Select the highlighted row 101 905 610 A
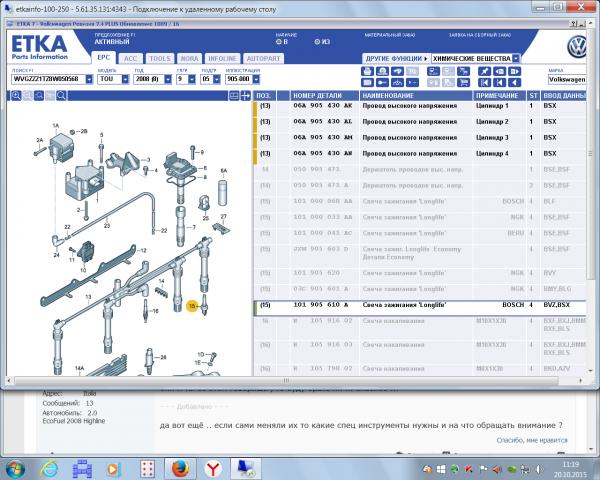Screen dimensions: 600x480 pos(420,308)
